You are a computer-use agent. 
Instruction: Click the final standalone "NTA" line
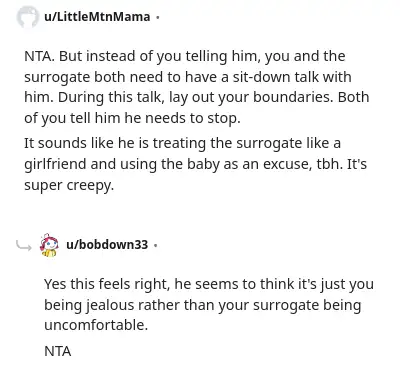point(58,351)
